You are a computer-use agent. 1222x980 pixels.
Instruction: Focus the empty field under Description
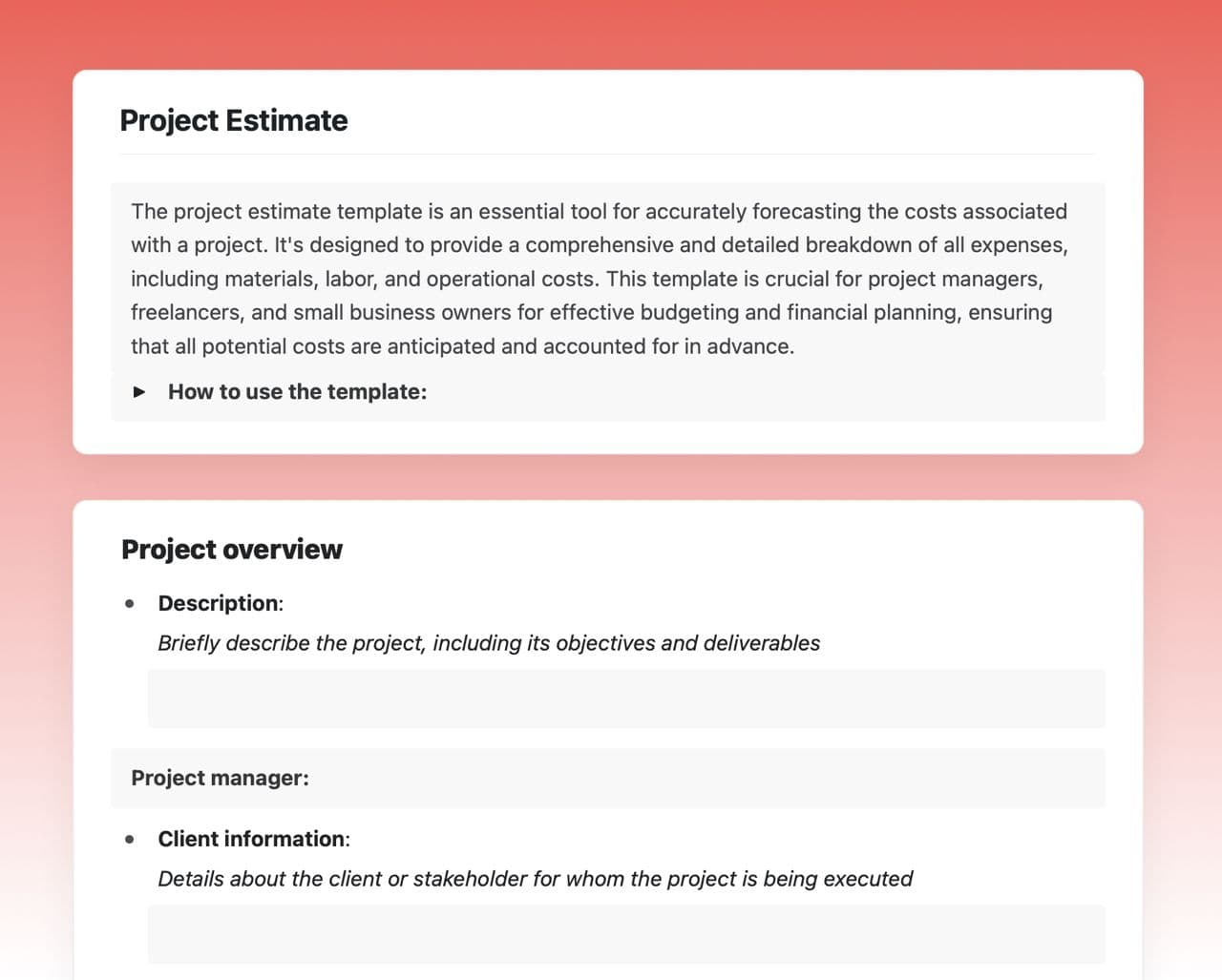(x=626, y=699)
